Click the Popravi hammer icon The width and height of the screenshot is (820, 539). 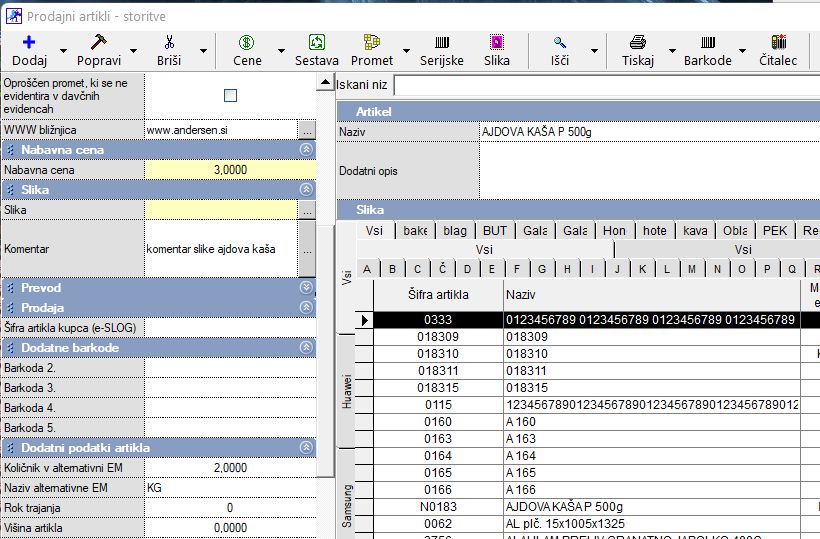[99, 42]
